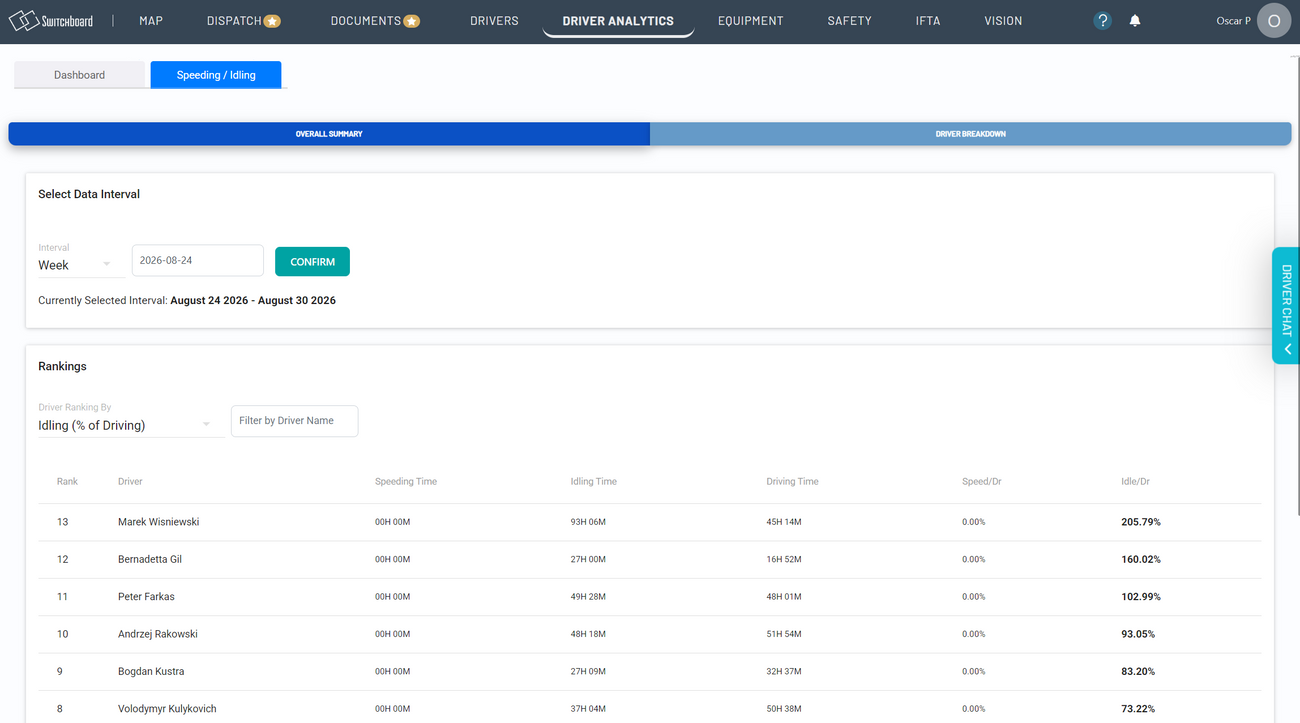The image size is (1300, 723).
Task: Open the help question mark icon
Action: pyautogui.click(x=1102, y=20)
